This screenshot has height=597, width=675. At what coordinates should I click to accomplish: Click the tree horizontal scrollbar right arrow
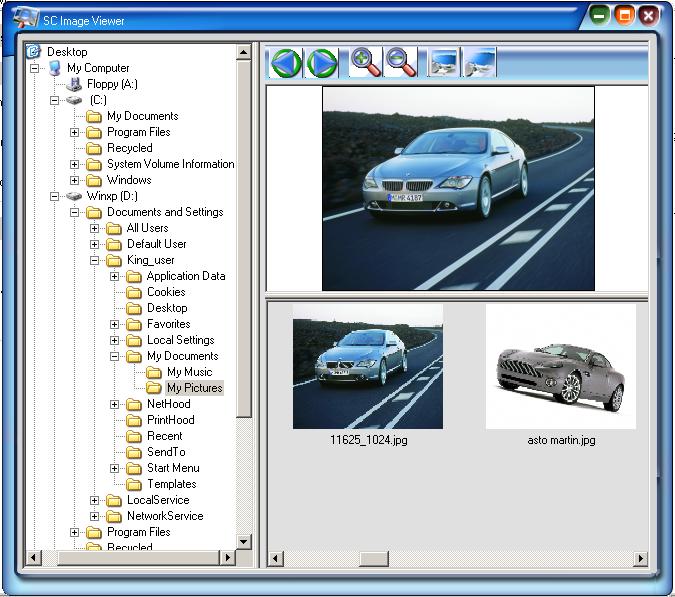[228, 558]
